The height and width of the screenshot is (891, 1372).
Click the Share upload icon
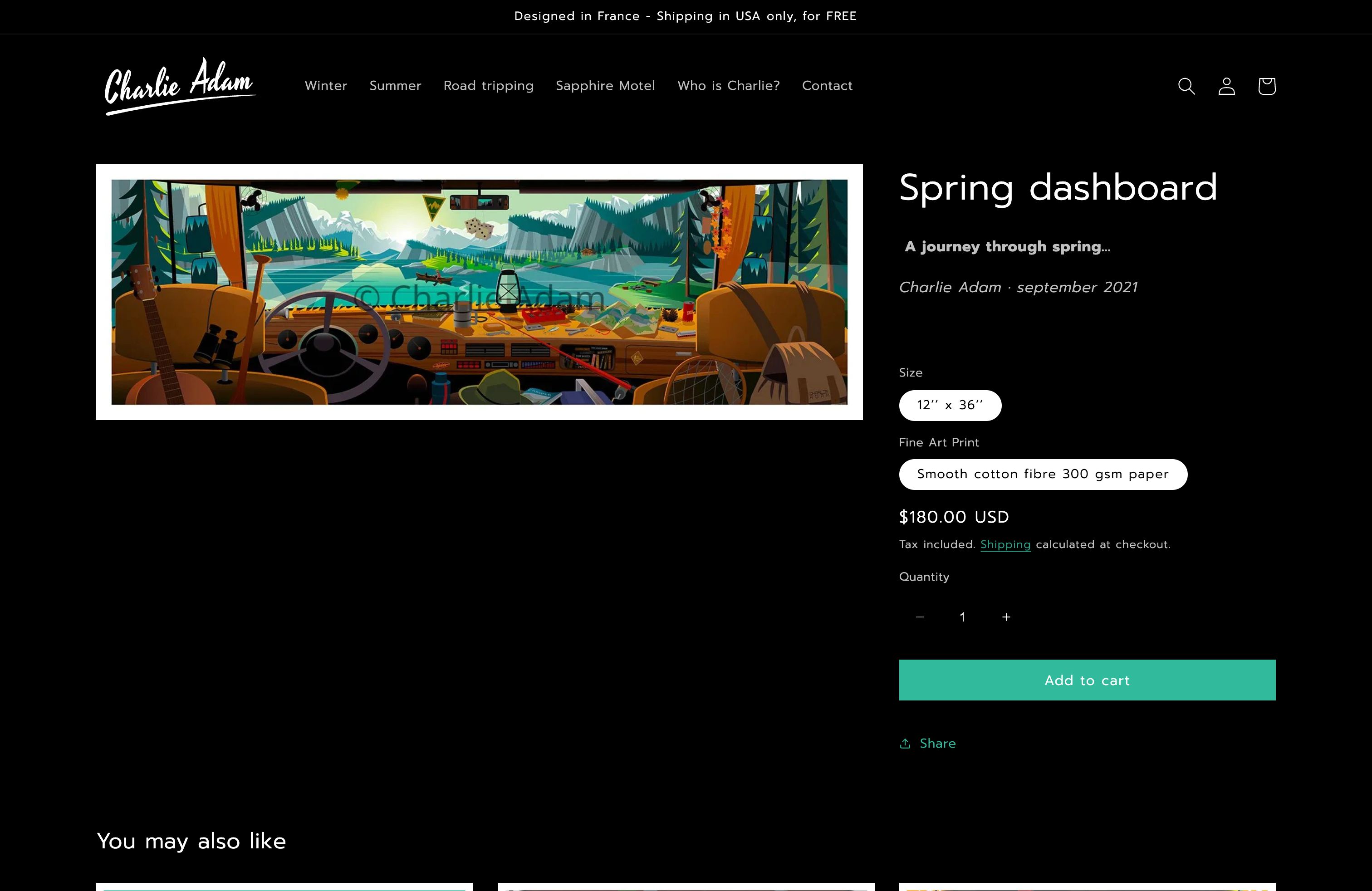pos(905,744)
